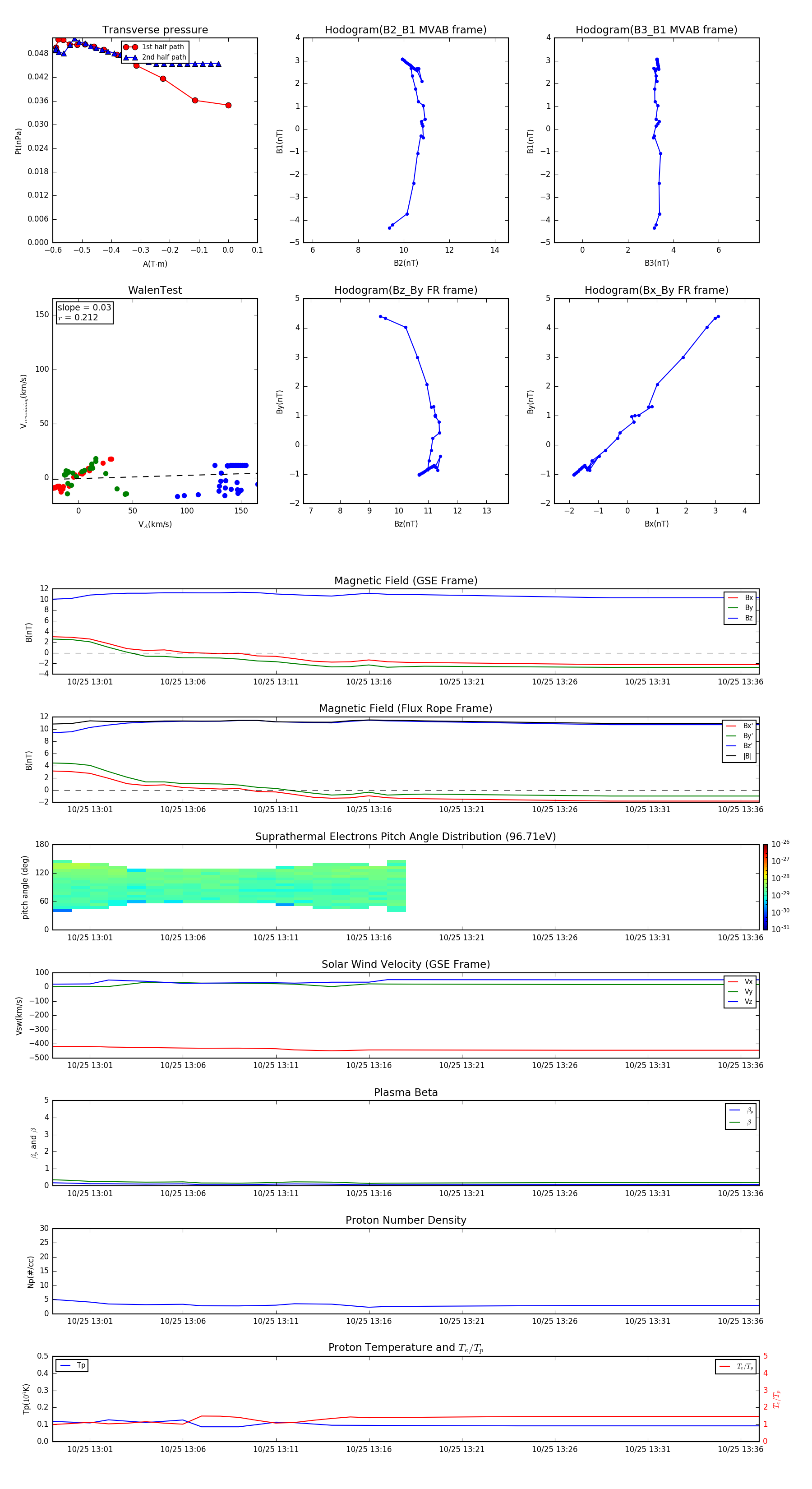
Task: Click the "Pt(nPa)" y-axis label
Action: coord(18,141)
